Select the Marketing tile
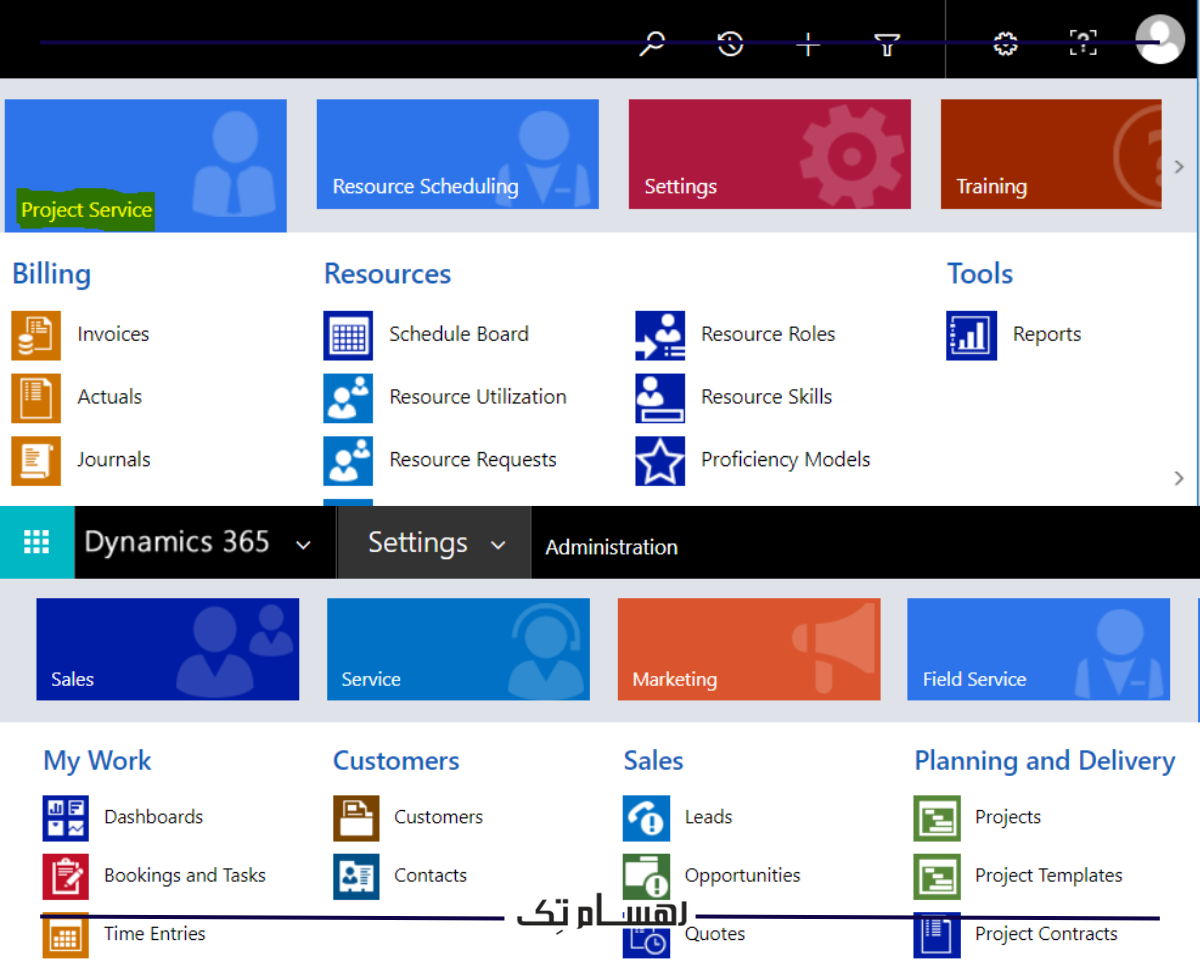 748,649
